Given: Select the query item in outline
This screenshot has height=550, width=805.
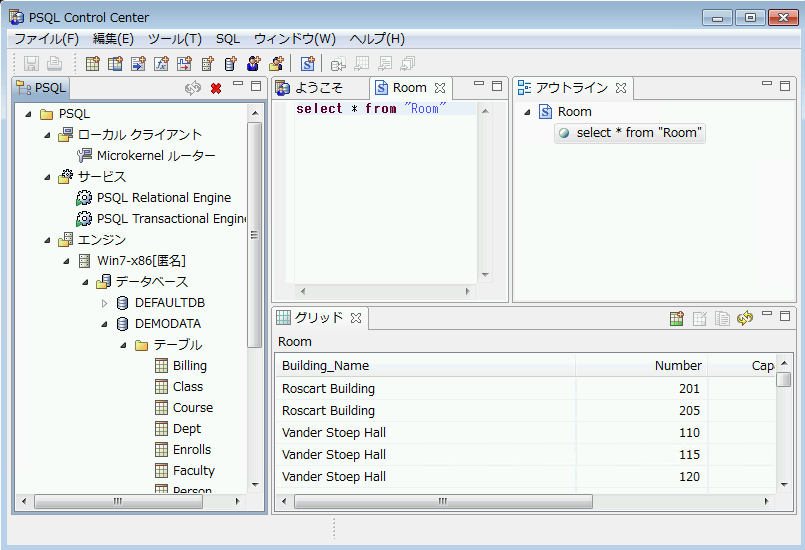Looking at the screenshot, I should (638, 133).
